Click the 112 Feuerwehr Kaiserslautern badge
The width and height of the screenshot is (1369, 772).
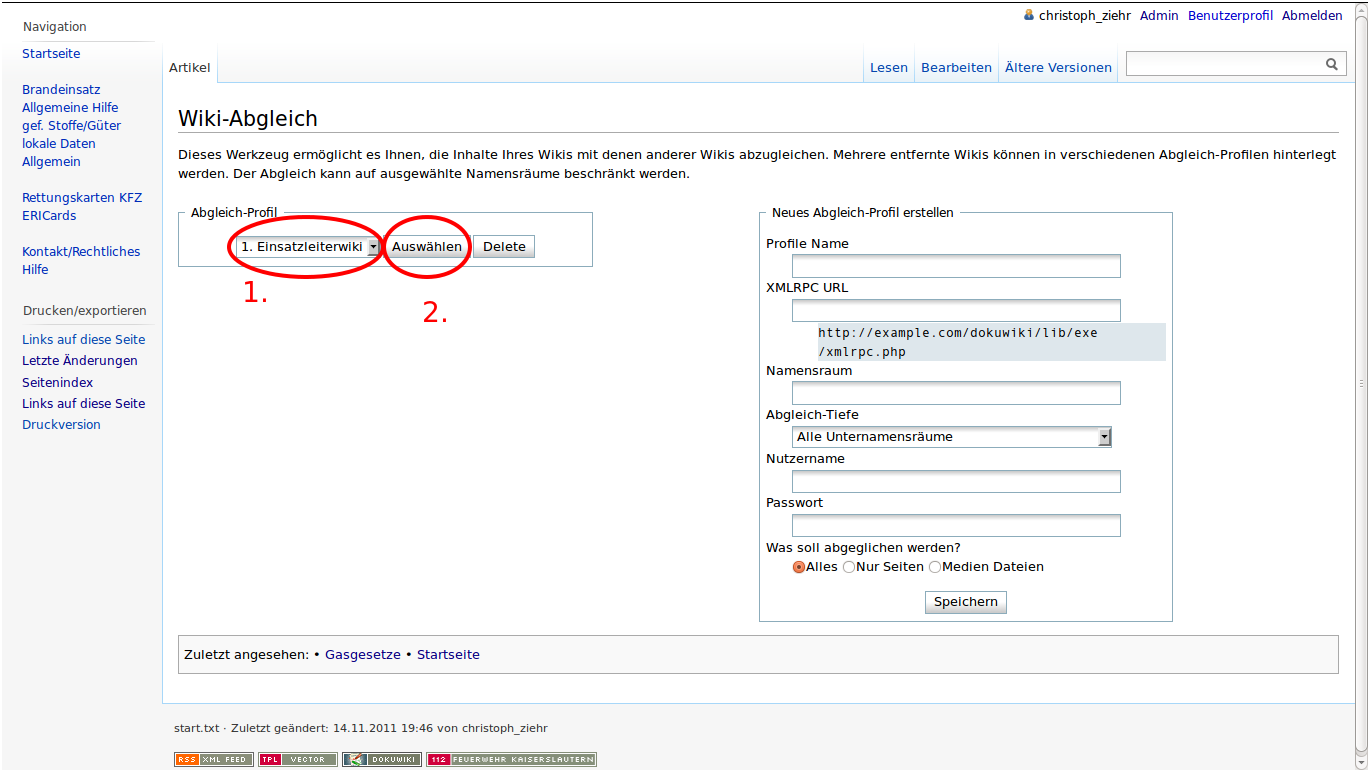pyautogui.click(x=511, y=759)
